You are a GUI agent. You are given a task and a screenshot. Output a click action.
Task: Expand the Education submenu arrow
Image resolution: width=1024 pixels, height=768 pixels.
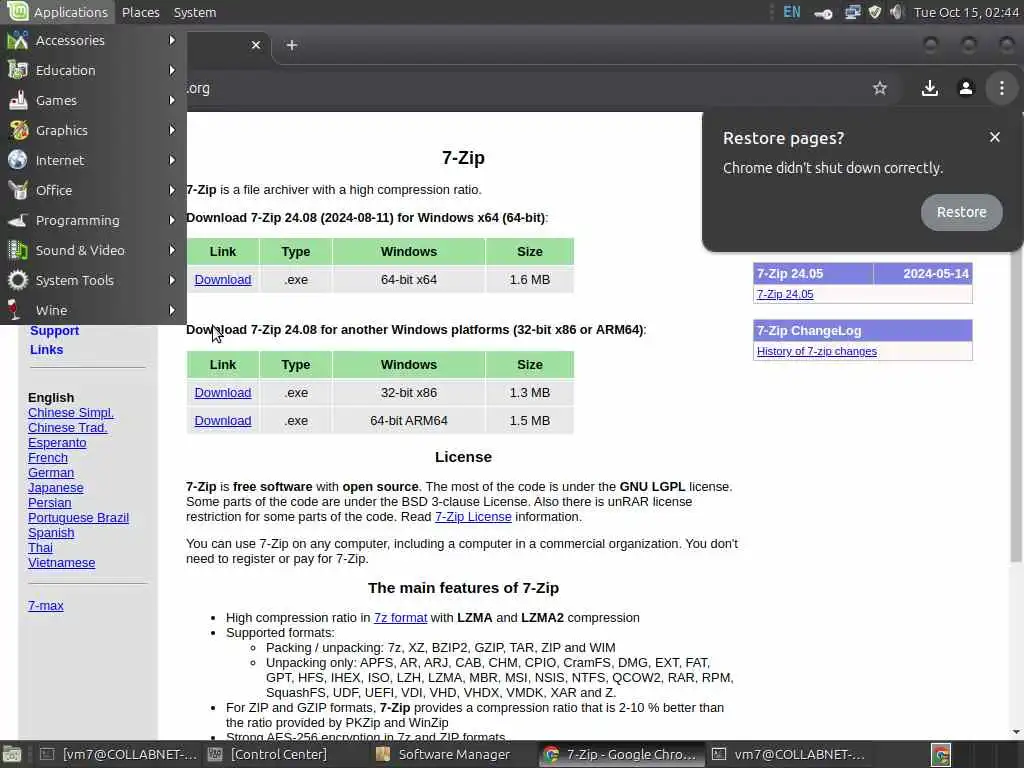pos(172,71)
